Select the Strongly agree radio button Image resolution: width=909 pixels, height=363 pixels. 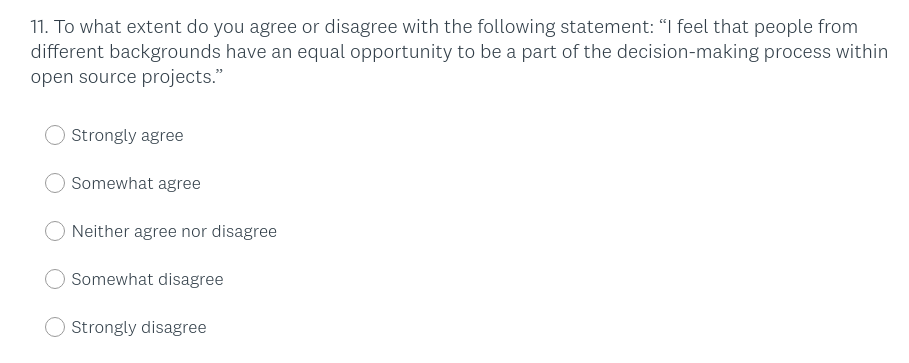coord(54,135)
